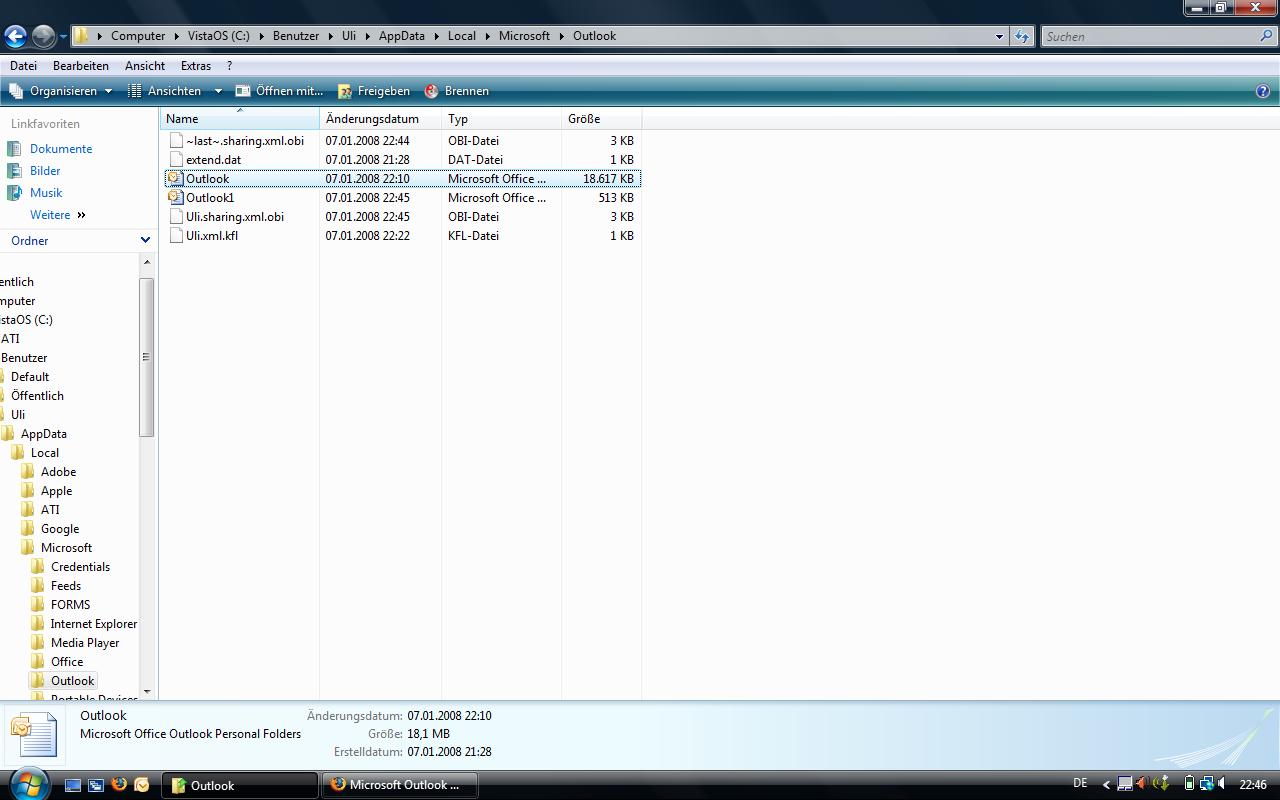Select Adobe folder in tree
This screenshot has height=800, width=1280.
coord(58,472)
